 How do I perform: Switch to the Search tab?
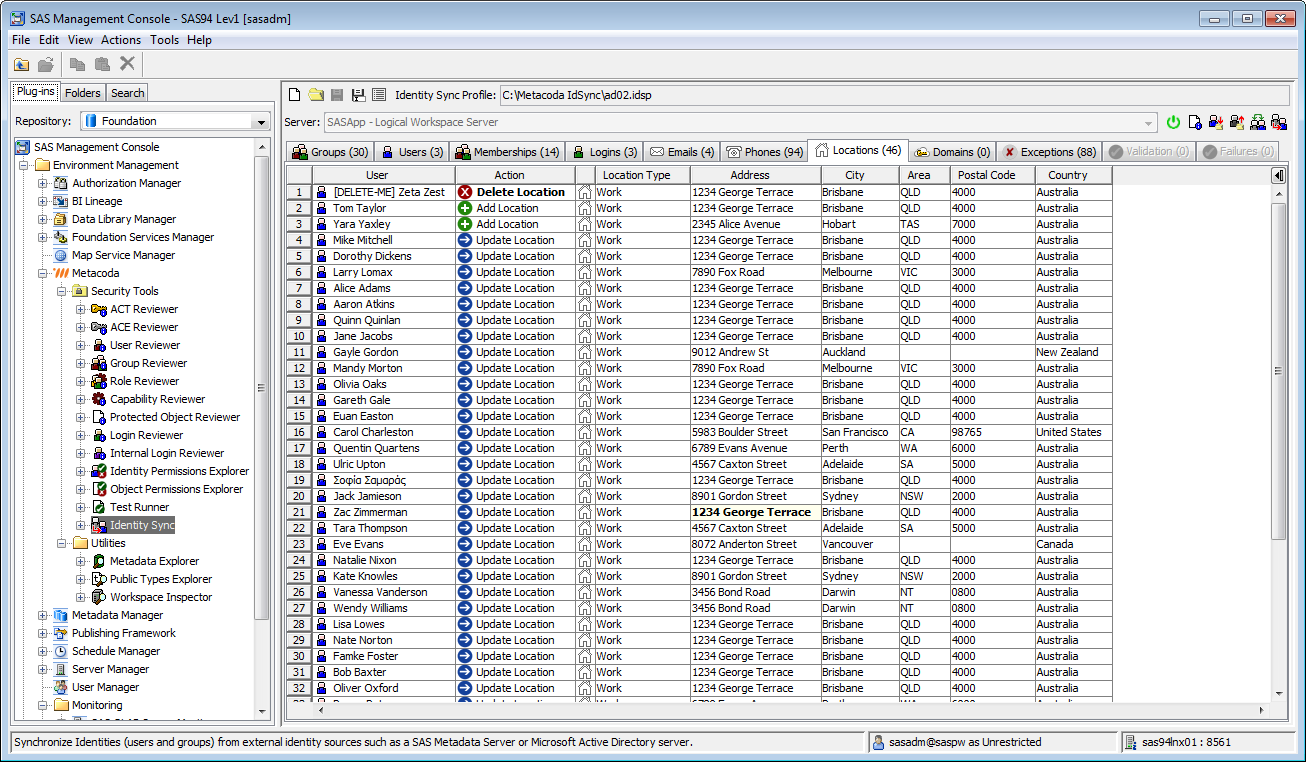tap(127, 93)
